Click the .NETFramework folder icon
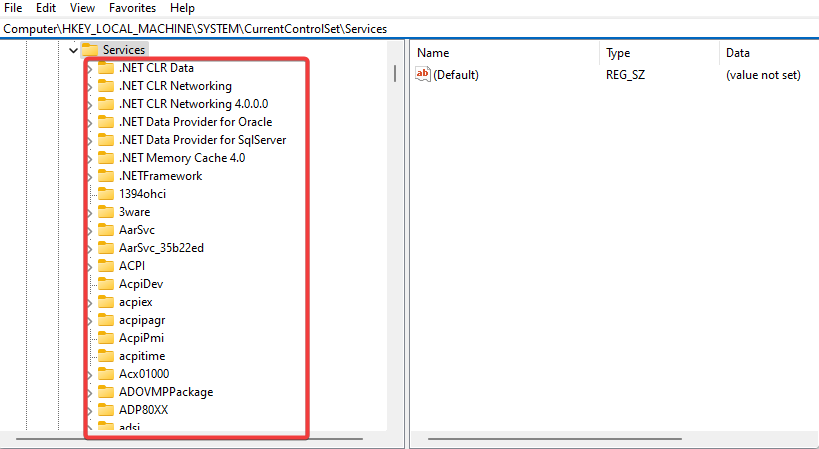This screenshot has width=819, height=449. pos(106,176)
